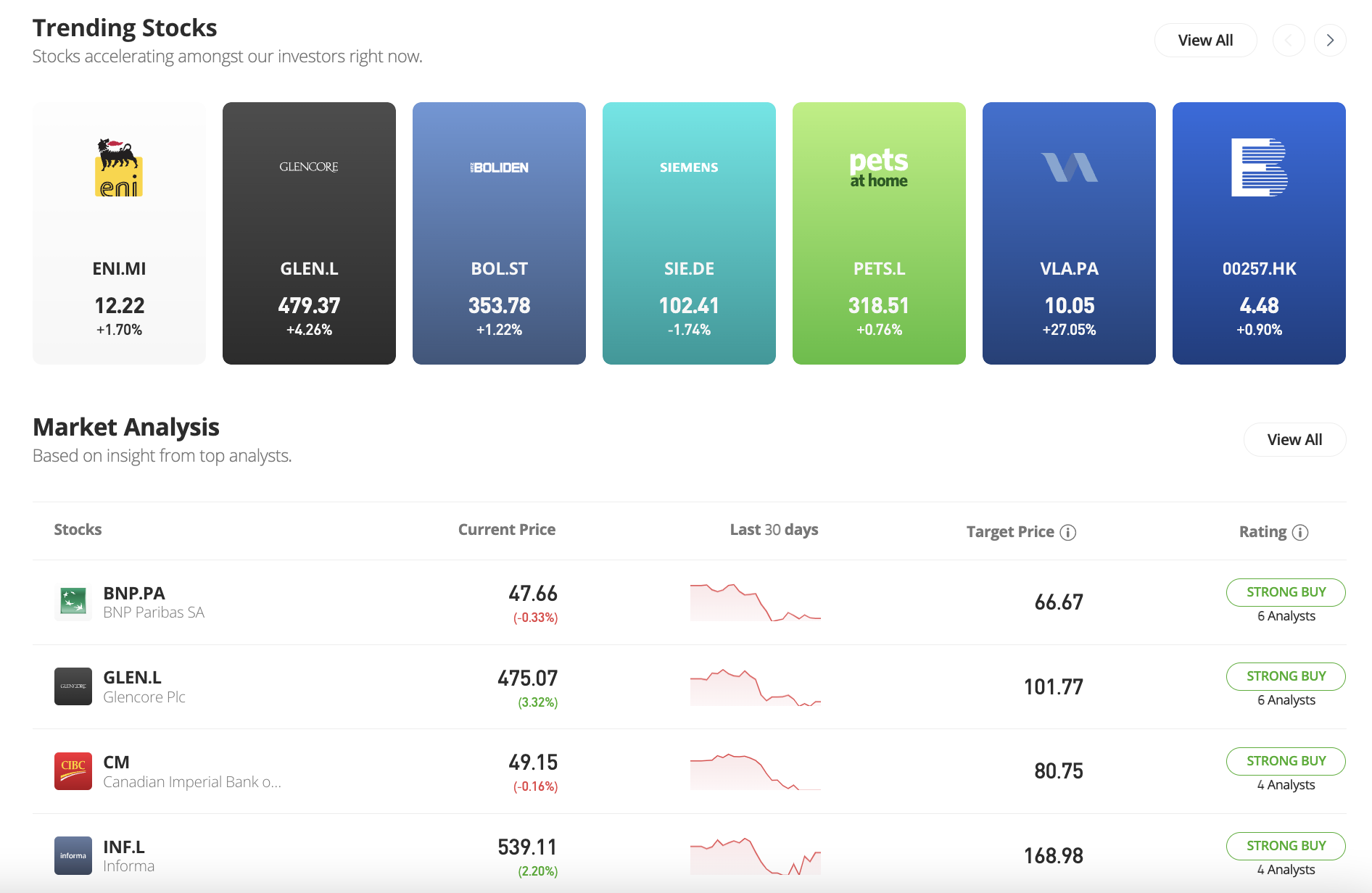Click the ENI.MI price 12.22

pyautogui.click(x=119, y=306)
